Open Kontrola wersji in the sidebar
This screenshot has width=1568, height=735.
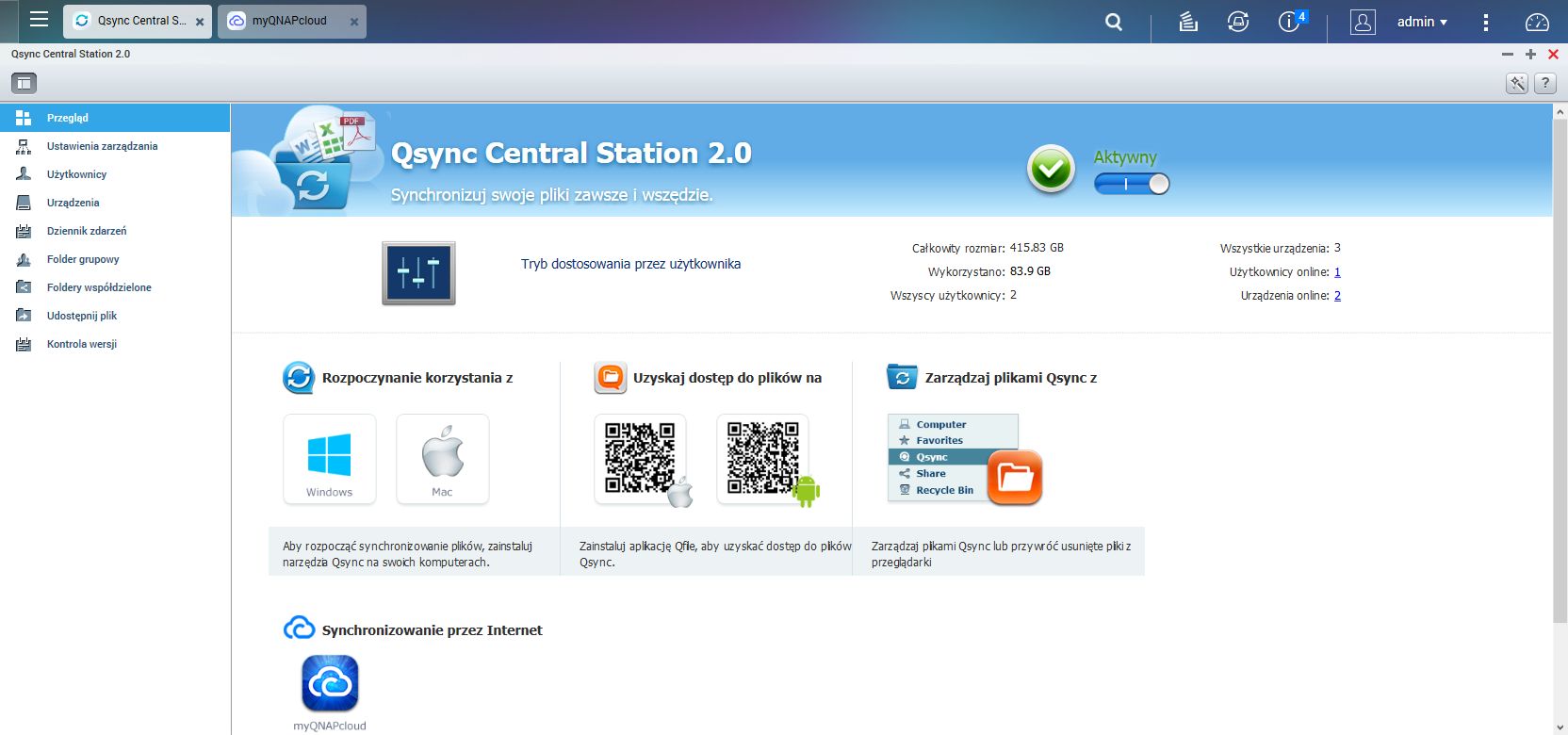[x=115, y=344]
